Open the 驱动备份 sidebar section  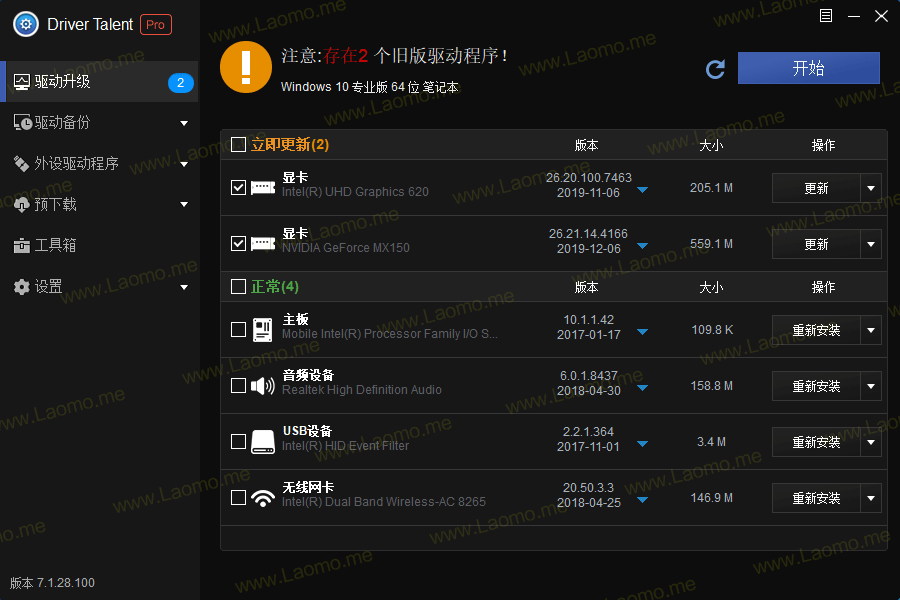99,122
